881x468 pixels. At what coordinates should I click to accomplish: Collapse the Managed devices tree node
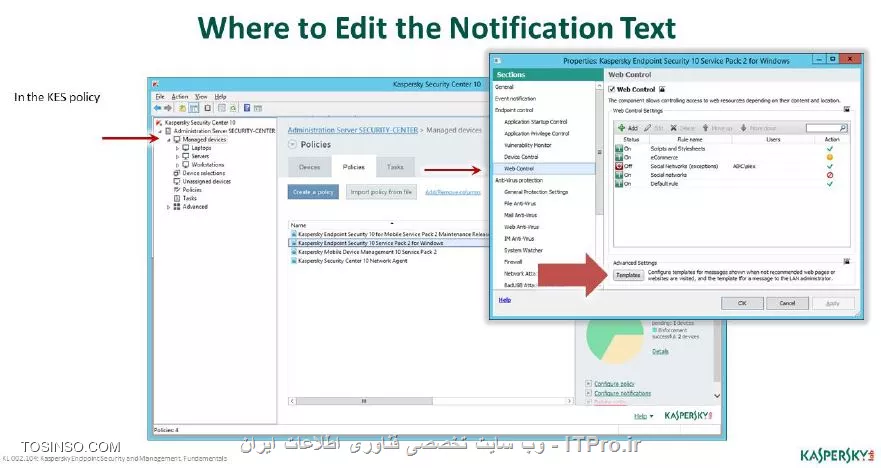(169, 139)
